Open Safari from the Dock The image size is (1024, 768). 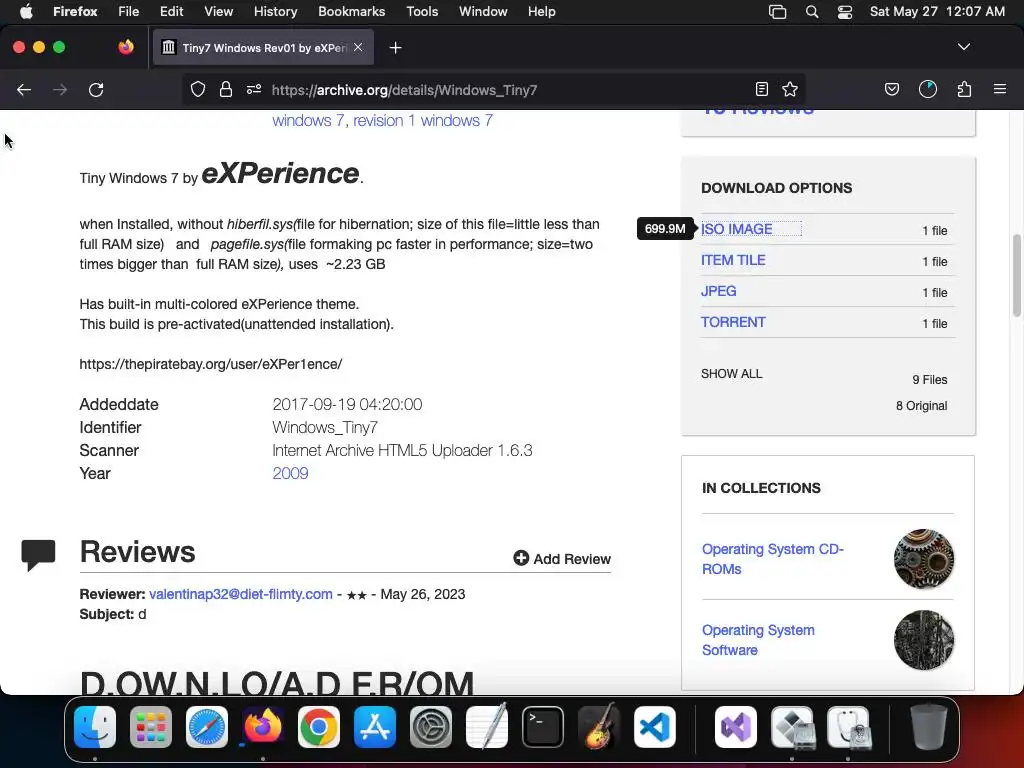(x=207, y=727)
